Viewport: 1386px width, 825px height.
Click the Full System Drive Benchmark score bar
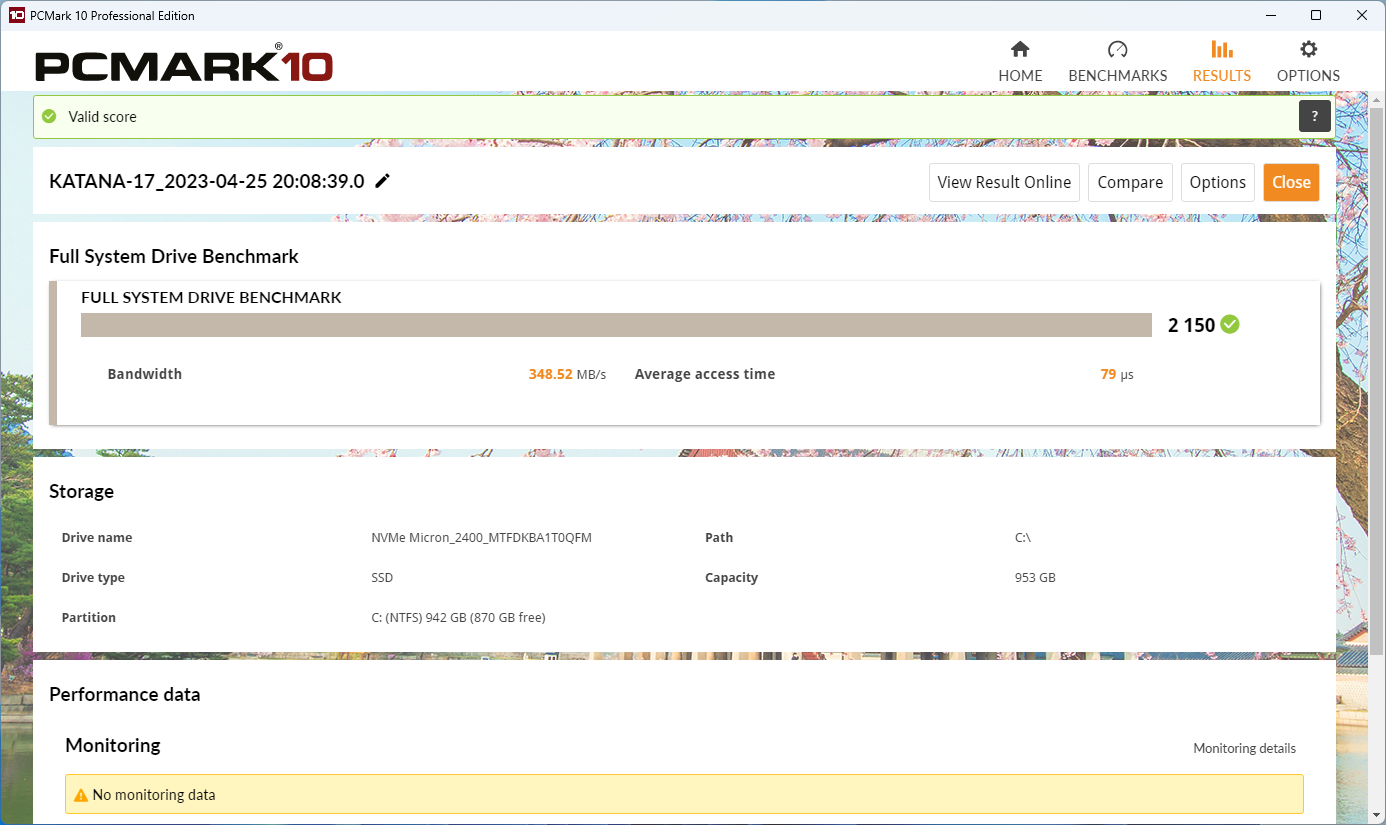coord(616,325)
